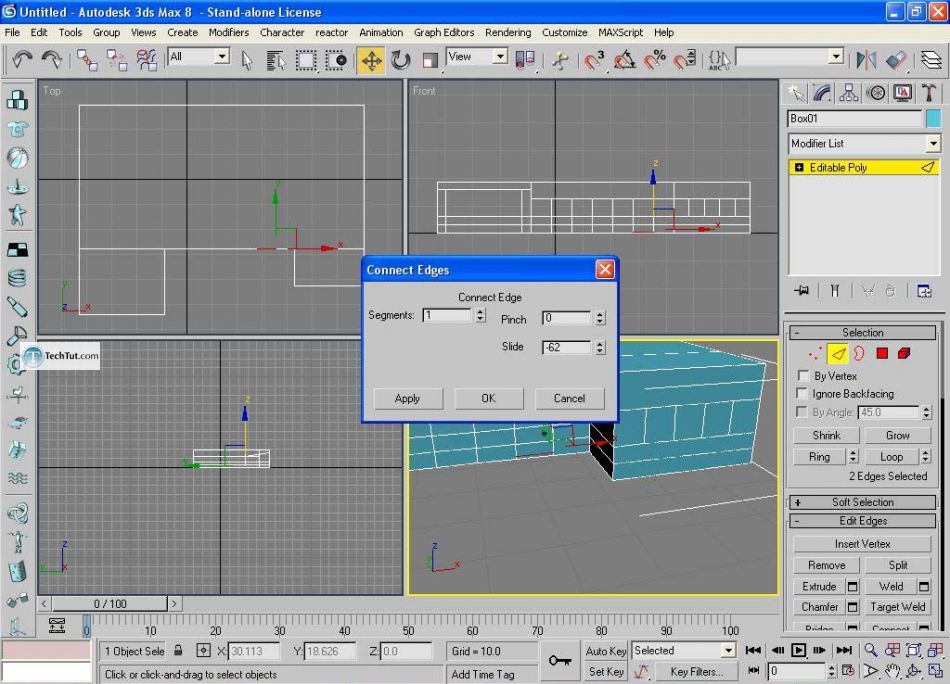950x684 pixels.
Task: Open the Layer Manager icon
Action: pyautogui.click(x=931, y=60)
